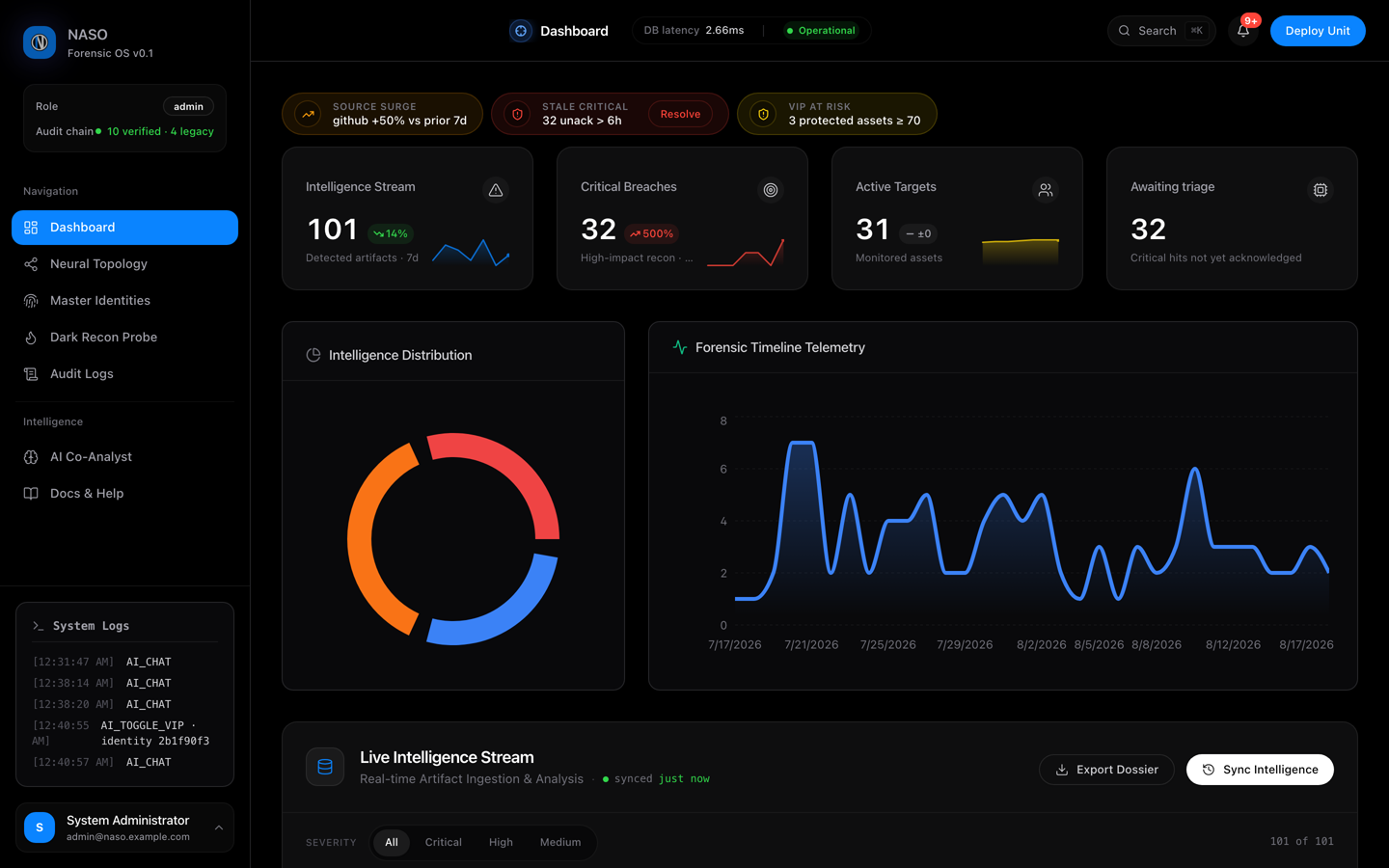Click the Intelligence Stream warning triangle icon
Screen dimensions: 1389x868
pos(496,190)
